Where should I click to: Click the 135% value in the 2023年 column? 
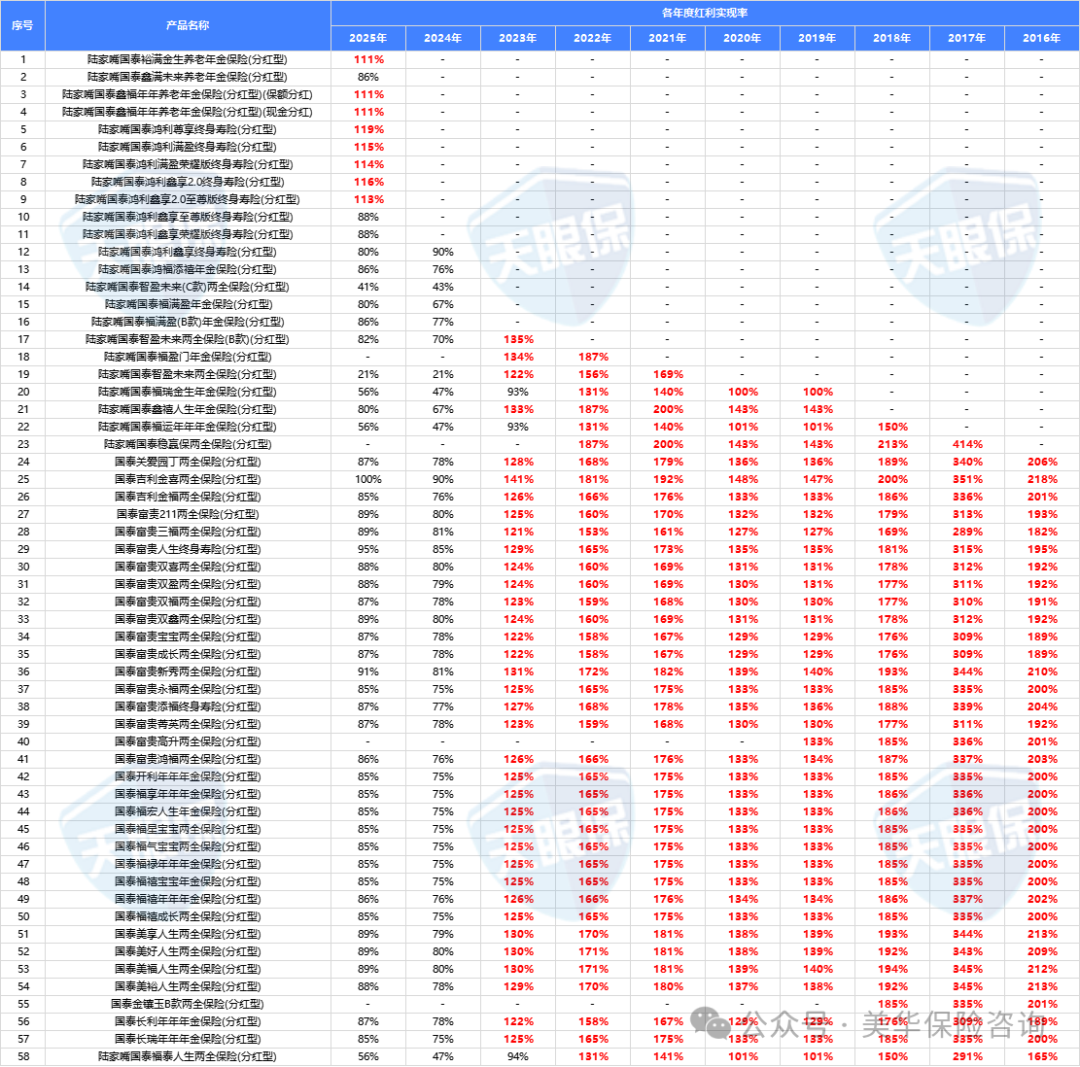[x=518, y=339]
